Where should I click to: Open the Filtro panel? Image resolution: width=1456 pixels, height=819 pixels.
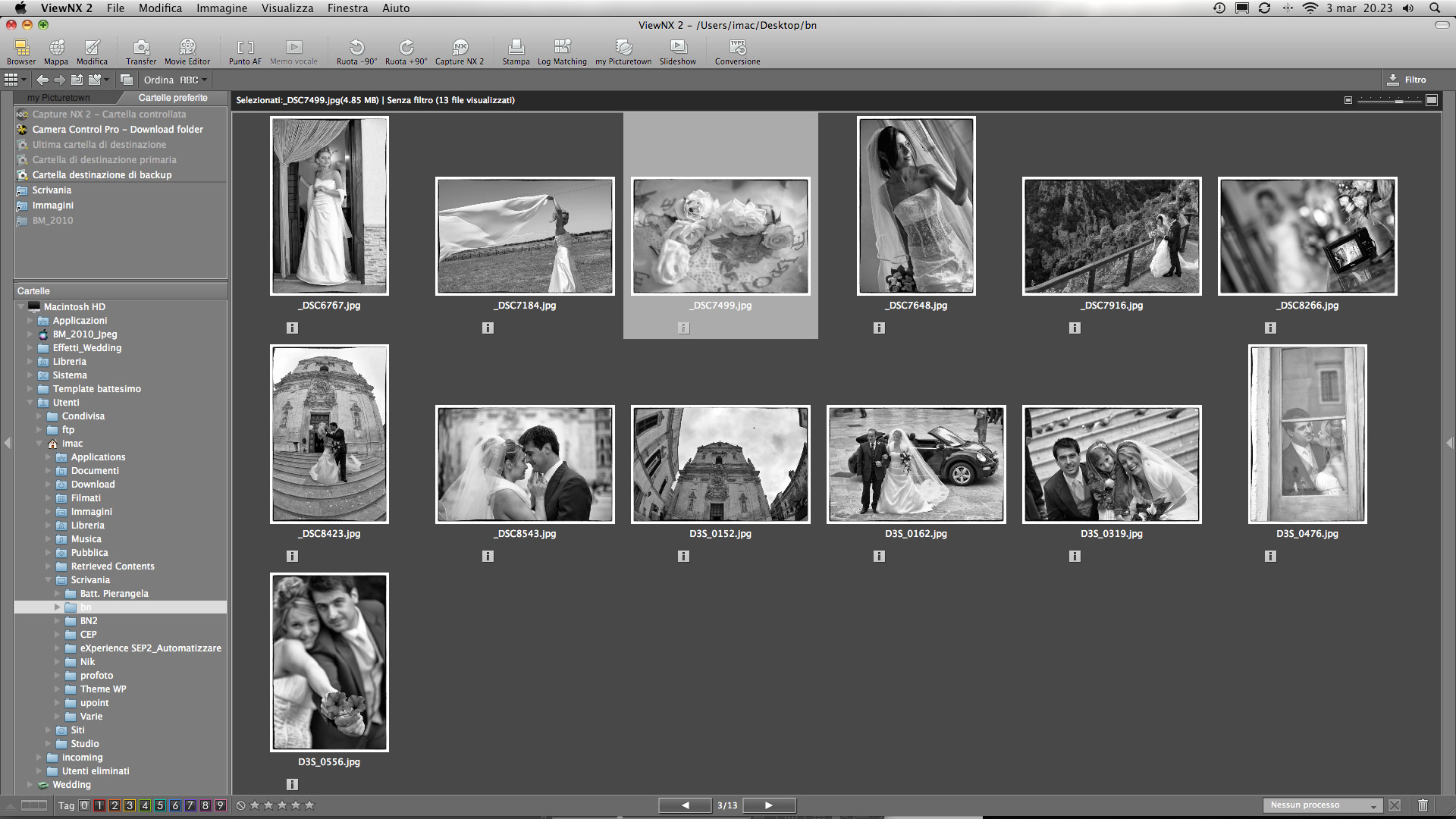pos(1407,80)
